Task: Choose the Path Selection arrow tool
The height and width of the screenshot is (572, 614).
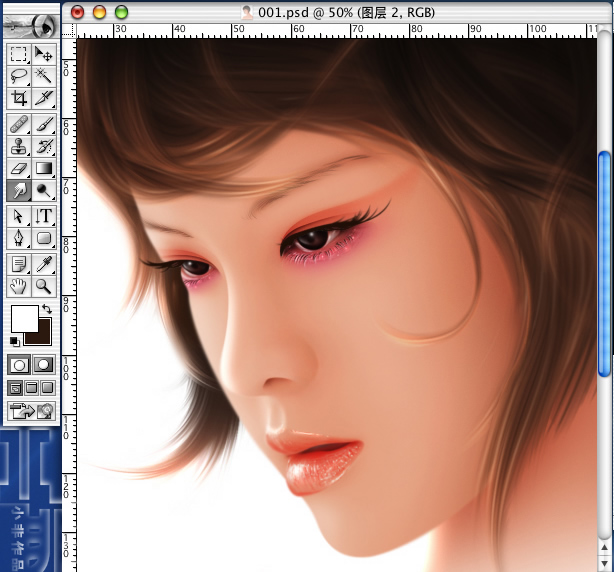Action: [18, 216]
